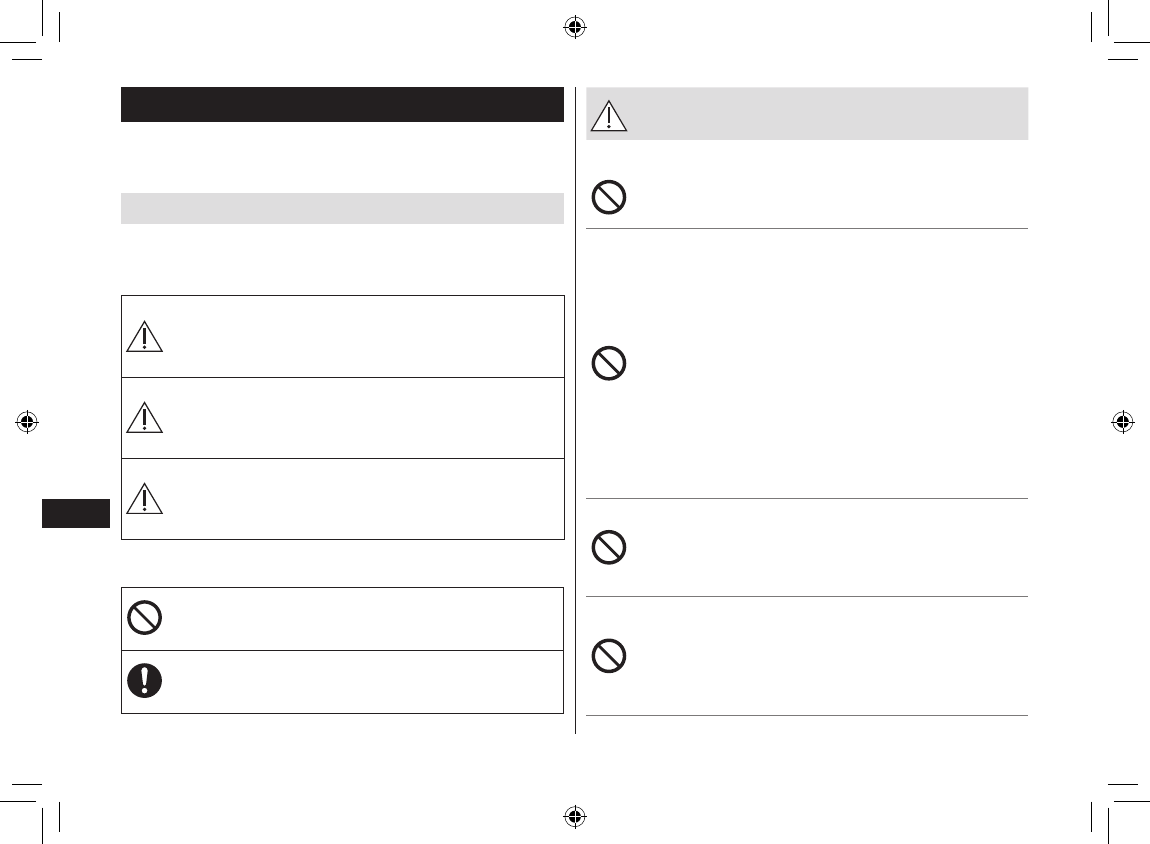
Task: Click the warning triangle in the middle table row
Action: coord(145,418)
